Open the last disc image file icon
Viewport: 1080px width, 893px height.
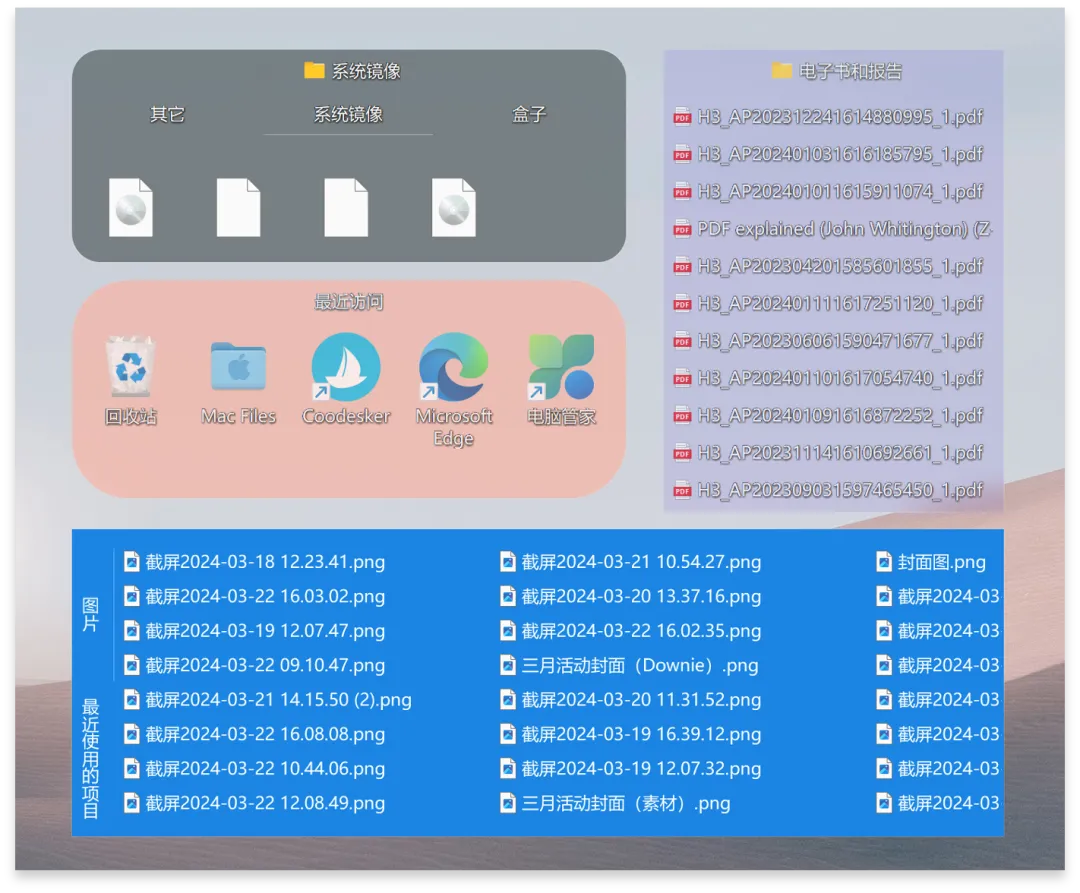pos(454,208)
